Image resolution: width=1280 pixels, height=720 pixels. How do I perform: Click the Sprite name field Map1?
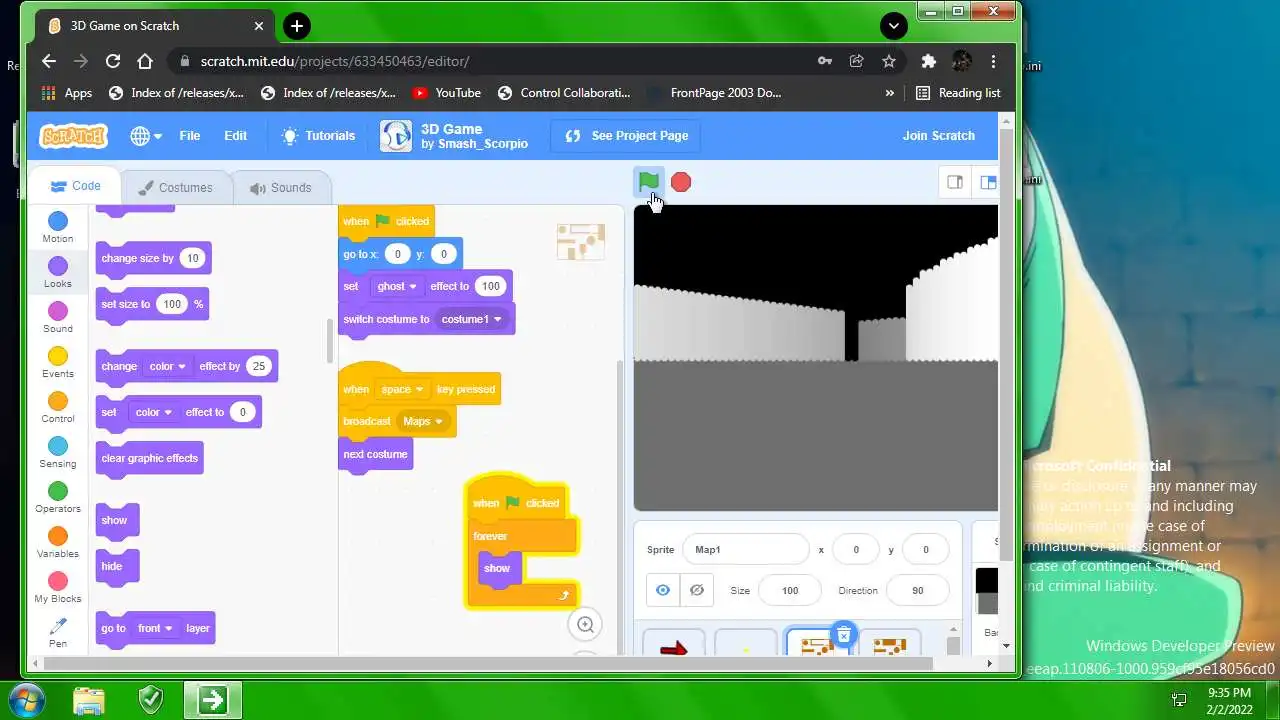745,549
